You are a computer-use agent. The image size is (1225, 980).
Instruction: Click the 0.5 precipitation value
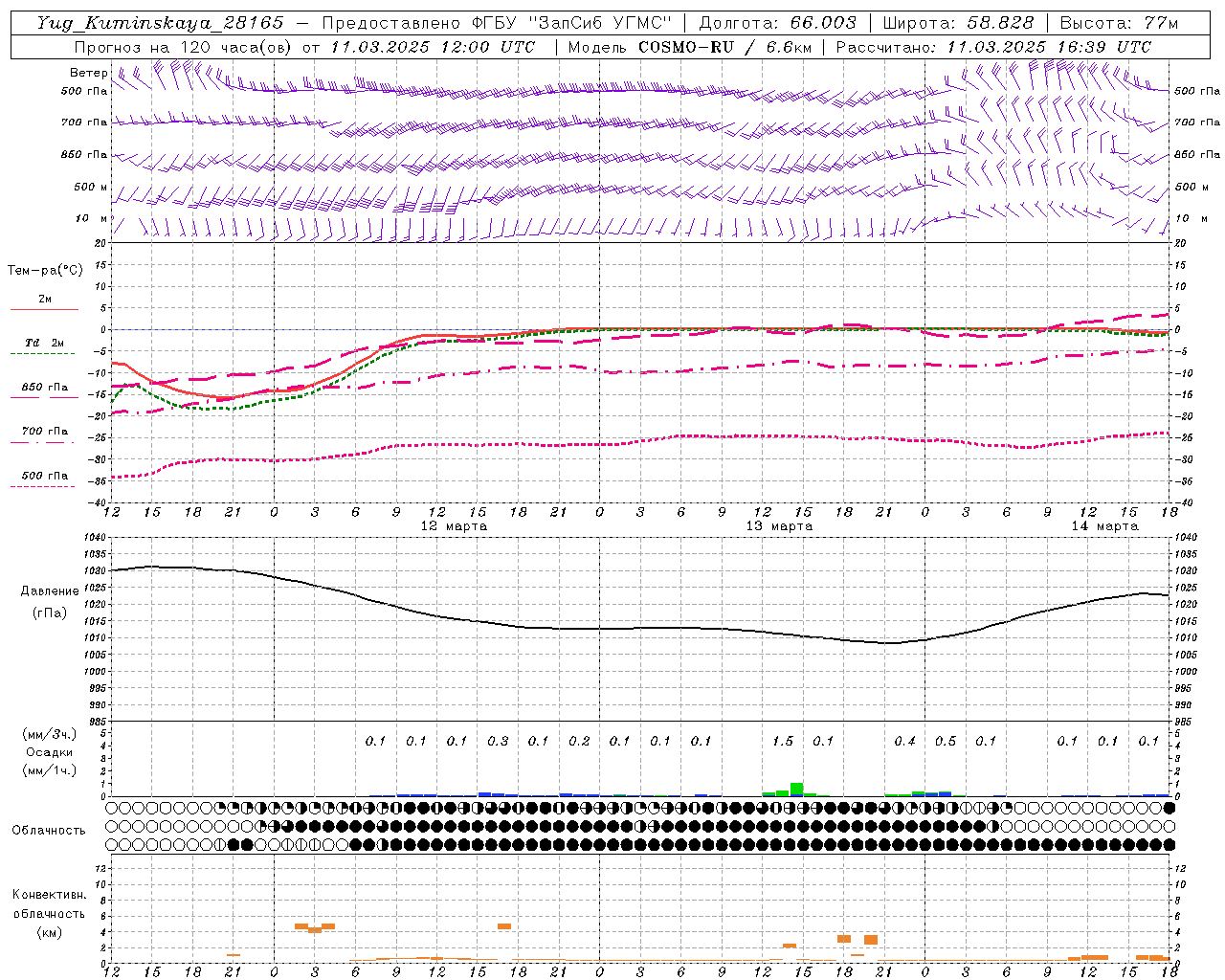tap(946, 741)
